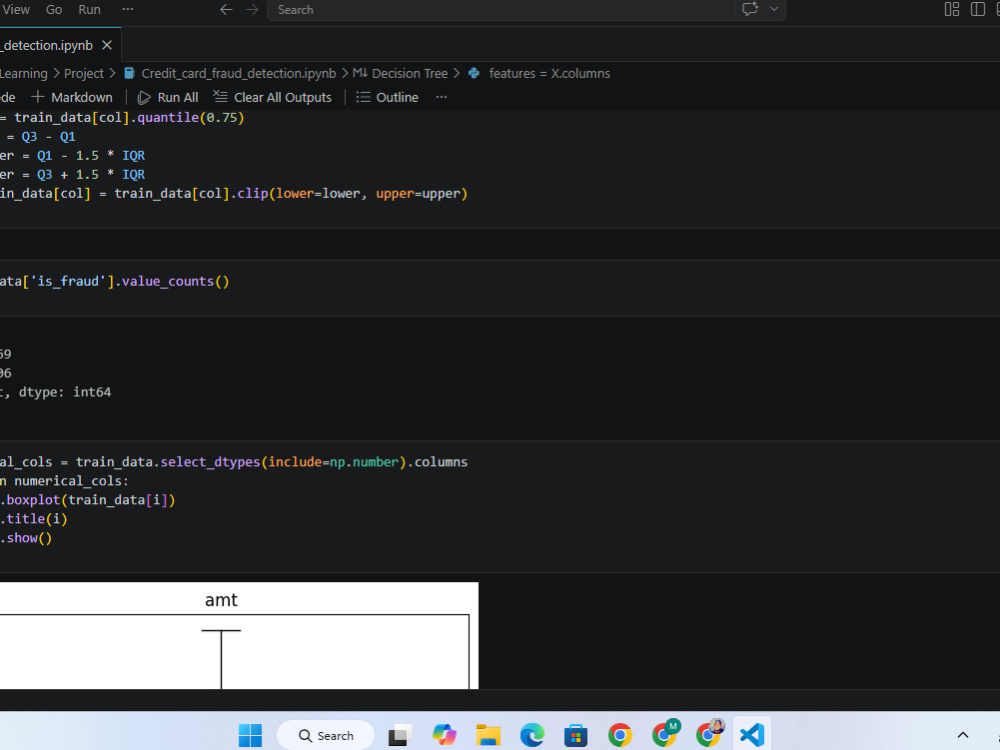Open the Go menu
The width and height of the screenshot is (1000, 750).
coord(54,10)
